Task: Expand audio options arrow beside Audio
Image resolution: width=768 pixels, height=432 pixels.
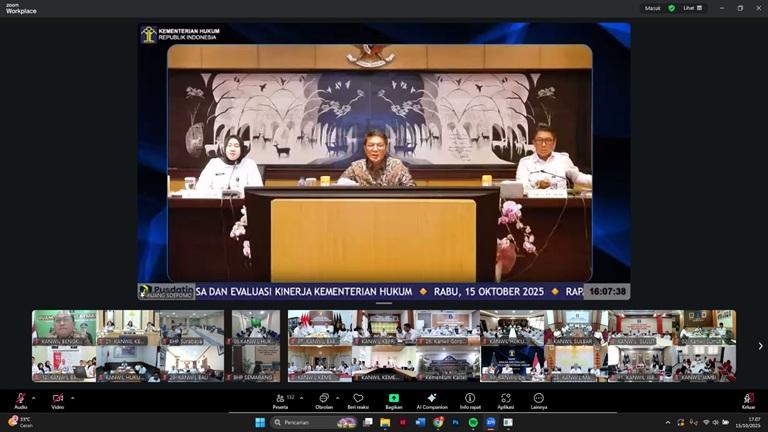Action: coord(33,398)
